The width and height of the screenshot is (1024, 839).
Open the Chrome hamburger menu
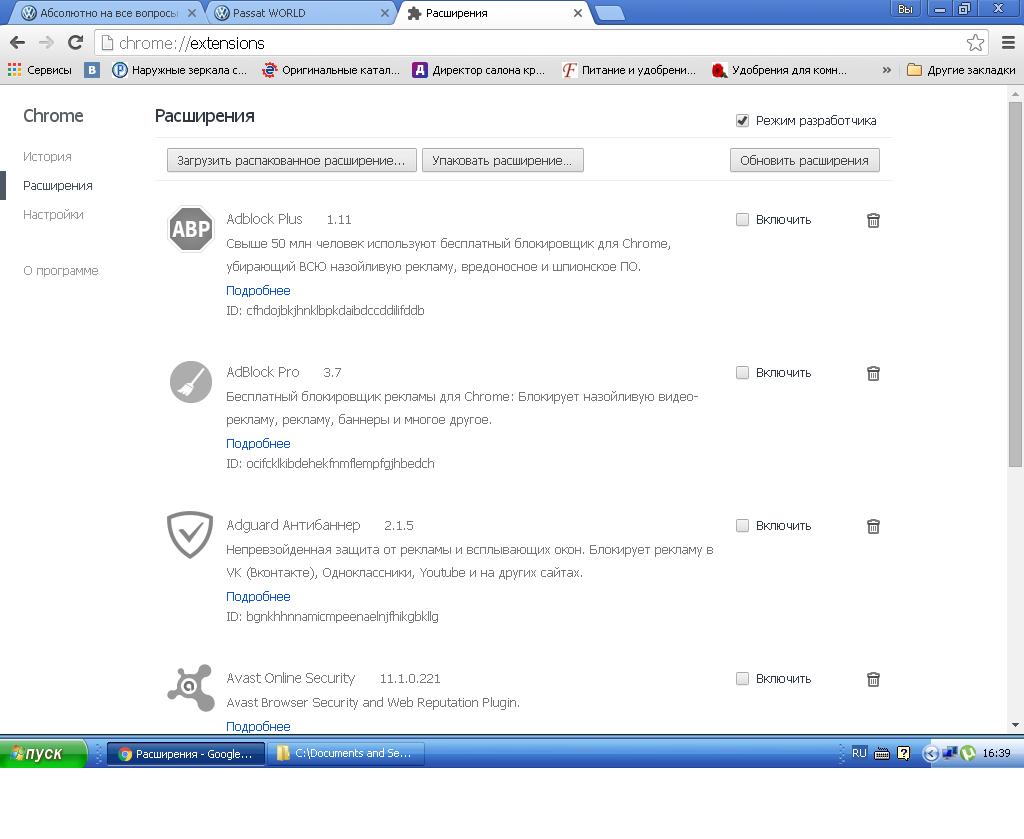(x=1007, y=42)
